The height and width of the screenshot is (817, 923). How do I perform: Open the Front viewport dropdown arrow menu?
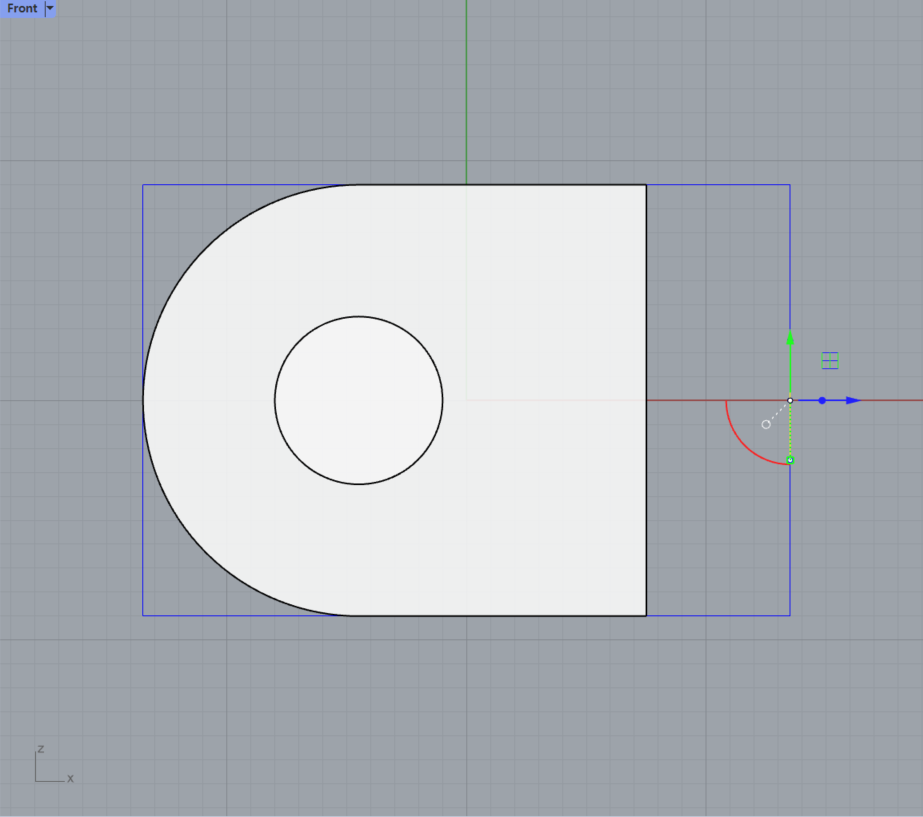coord(50,8)
